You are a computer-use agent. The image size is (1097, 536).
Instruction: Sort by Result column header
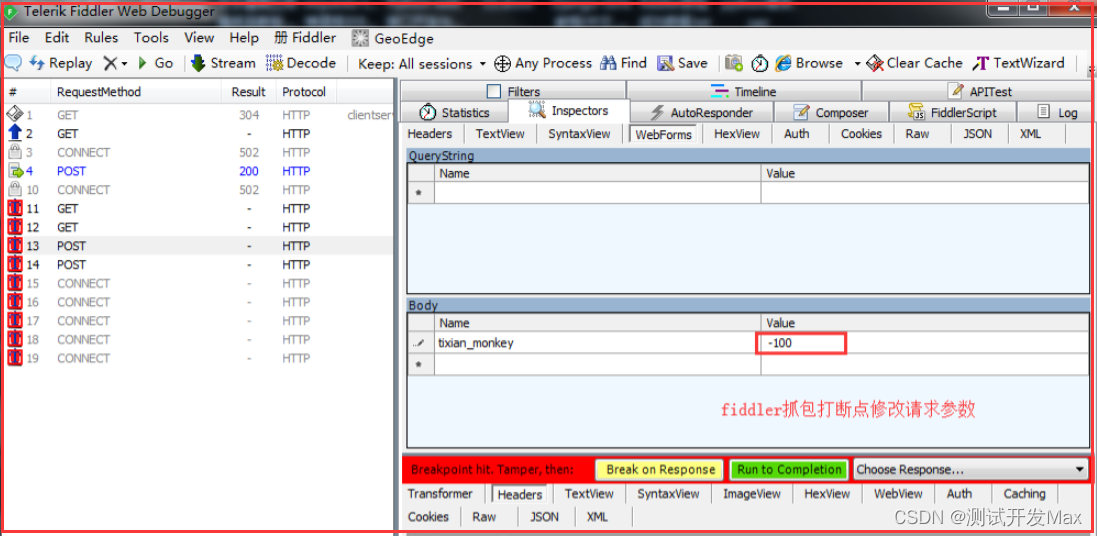(248, 92)
